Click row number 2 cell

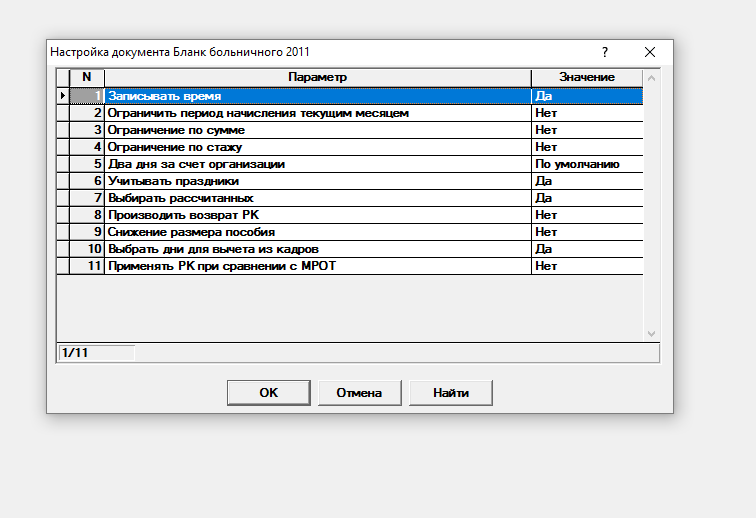coord(87,113)
